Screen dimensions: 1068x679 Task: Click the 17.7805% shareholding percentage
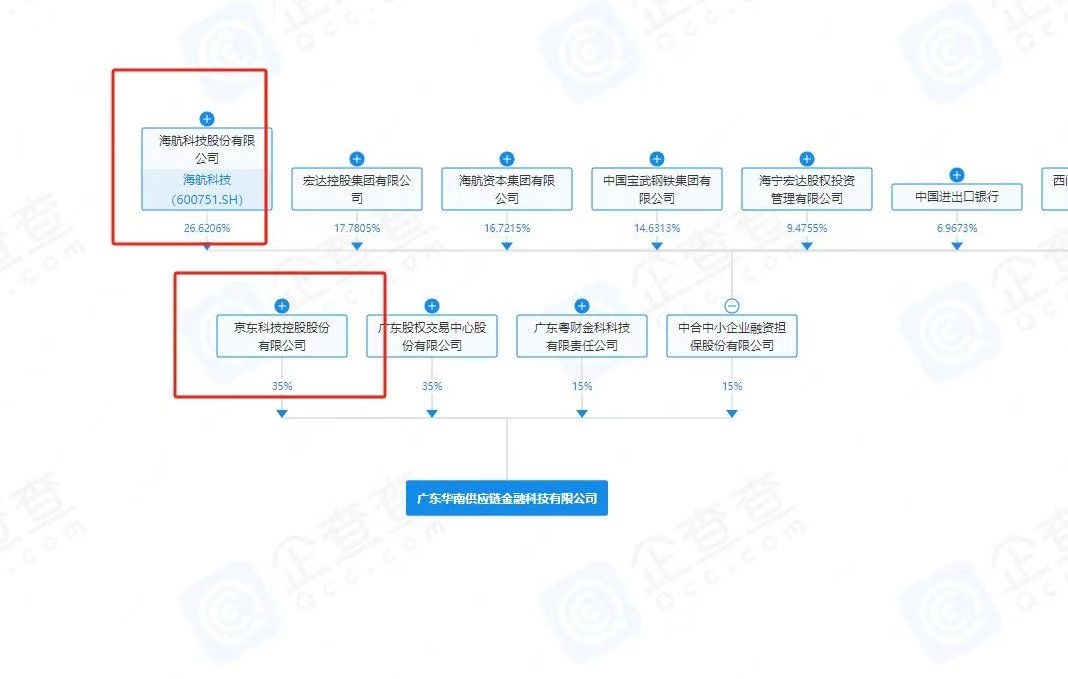click(357, 228)
